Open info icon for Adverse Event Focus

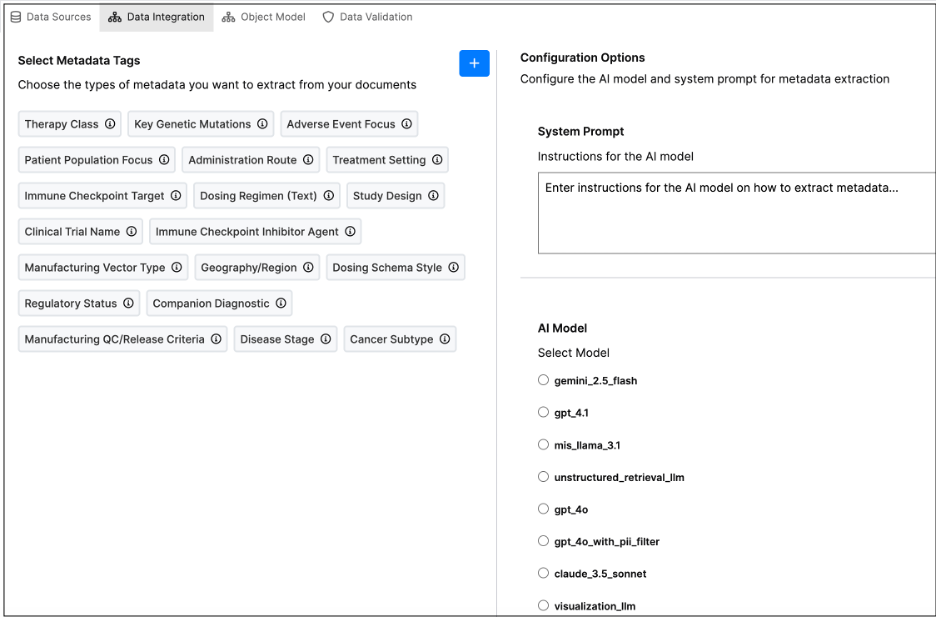pyautogui.click(x=407, y=124)
